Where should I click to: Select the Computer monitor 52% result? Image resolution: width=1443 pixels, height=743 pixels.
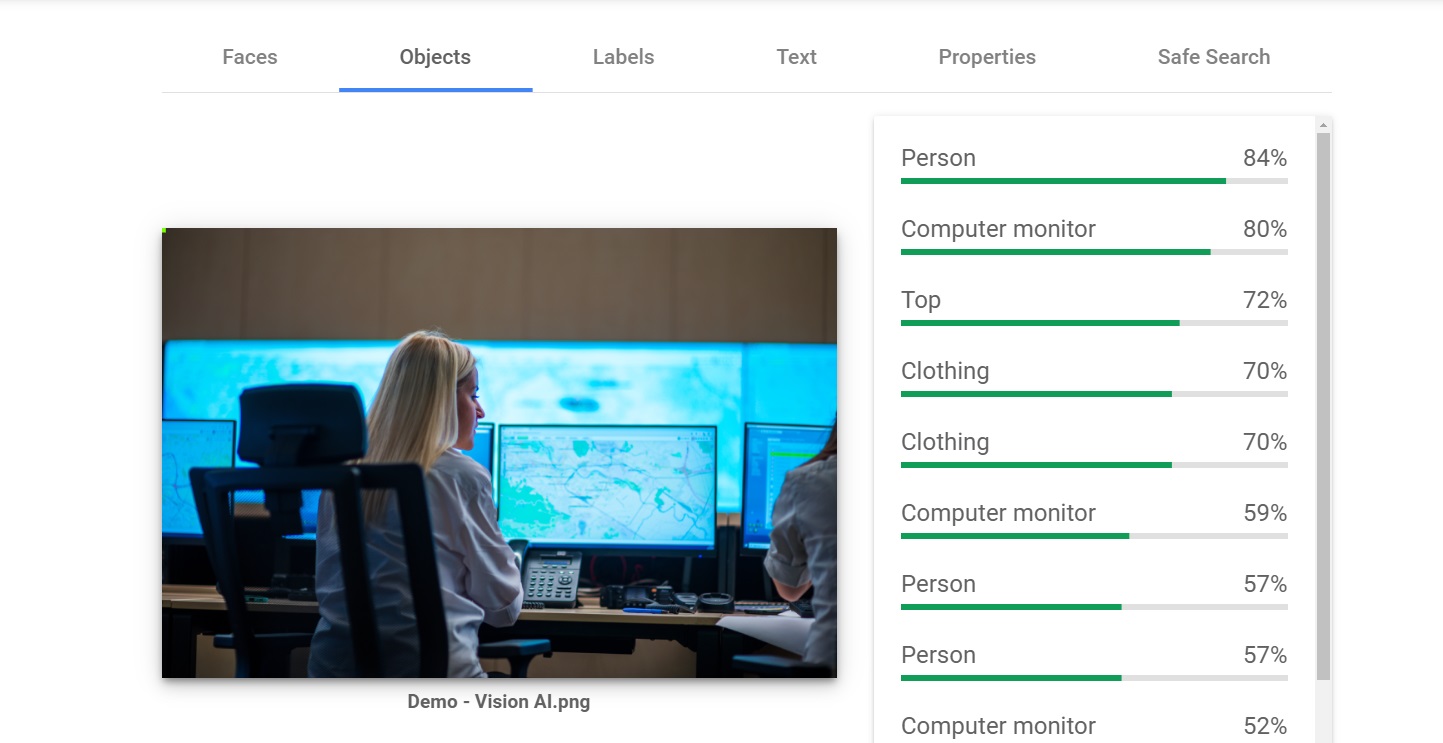point(1093,726)
